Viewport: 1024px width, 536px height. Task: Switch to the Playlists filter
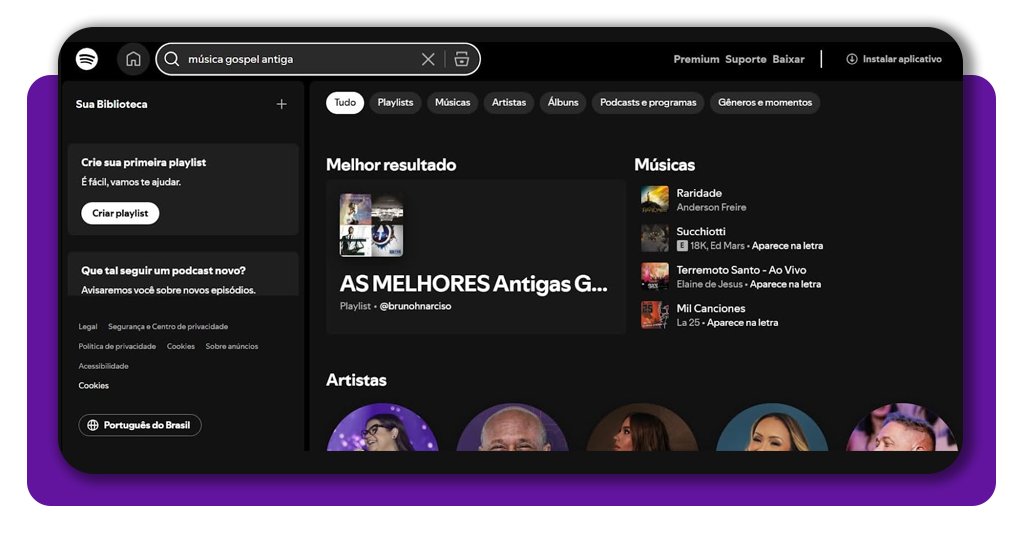(395, 102)
